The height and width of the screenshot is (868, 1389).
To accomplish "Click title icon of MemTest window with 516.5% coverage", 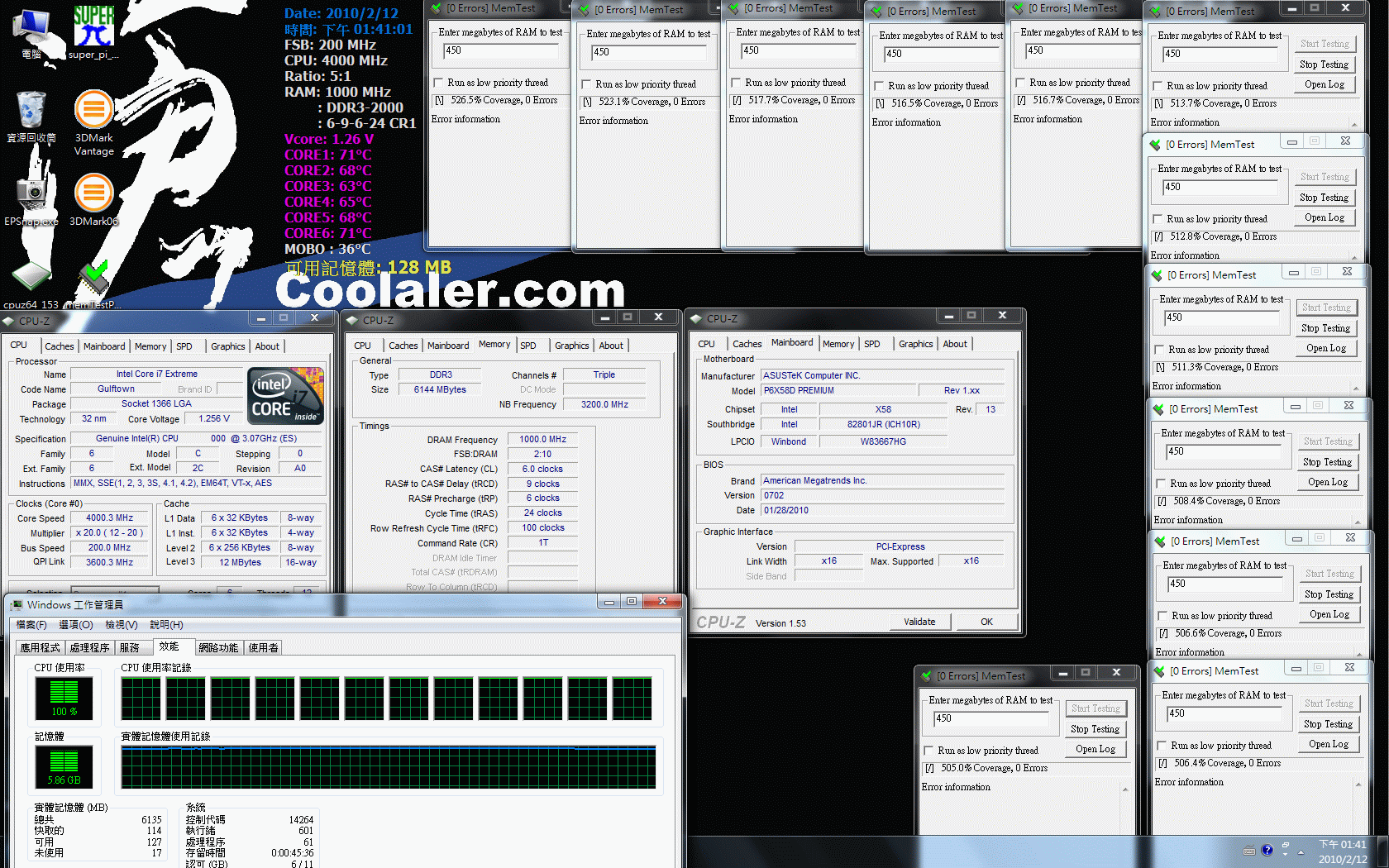I will 877,12.
